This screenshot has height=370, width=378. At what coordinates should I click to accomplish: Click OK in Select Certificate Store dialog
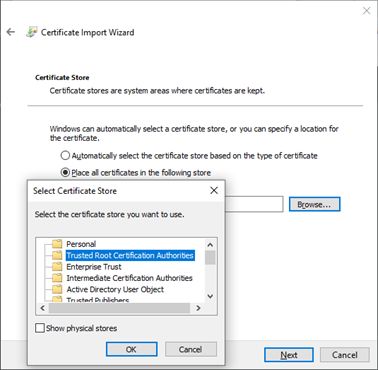131,349
